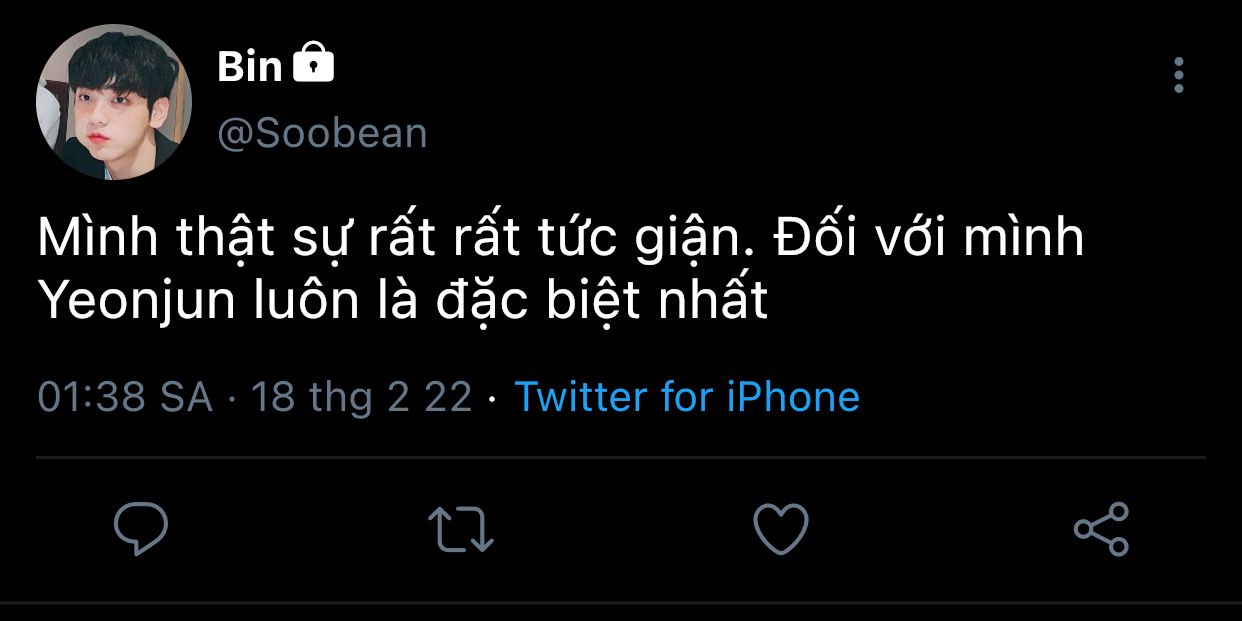Click the Twitter for iPhone link
Screen dimensions: 1242x621
coord(687,397)
